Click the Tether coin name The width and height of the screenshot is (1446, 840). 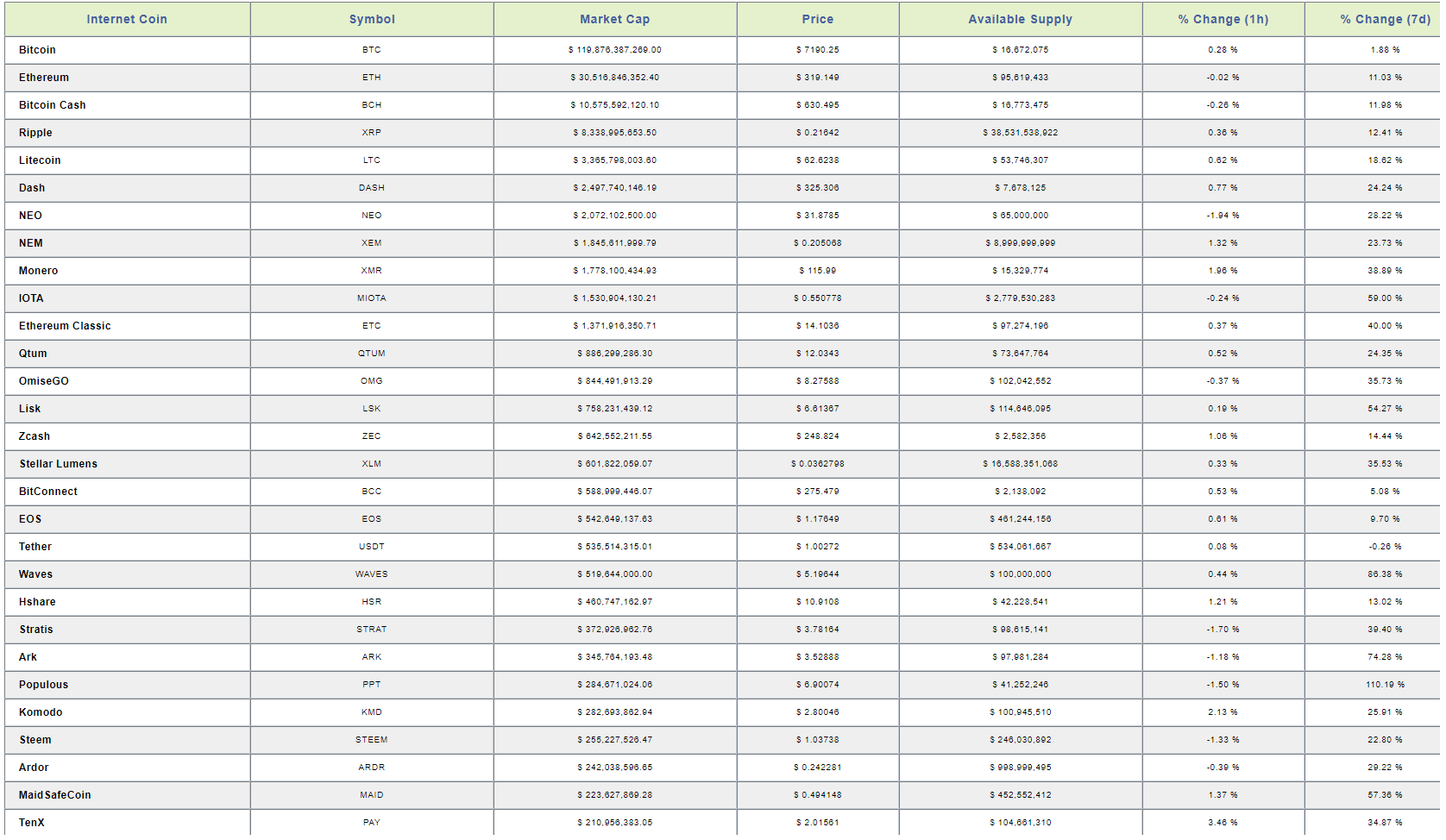click(35, 547)
